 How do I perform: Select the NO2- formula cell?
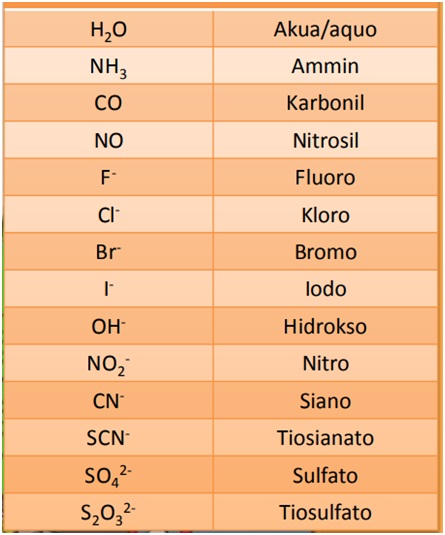click(109, 363)
